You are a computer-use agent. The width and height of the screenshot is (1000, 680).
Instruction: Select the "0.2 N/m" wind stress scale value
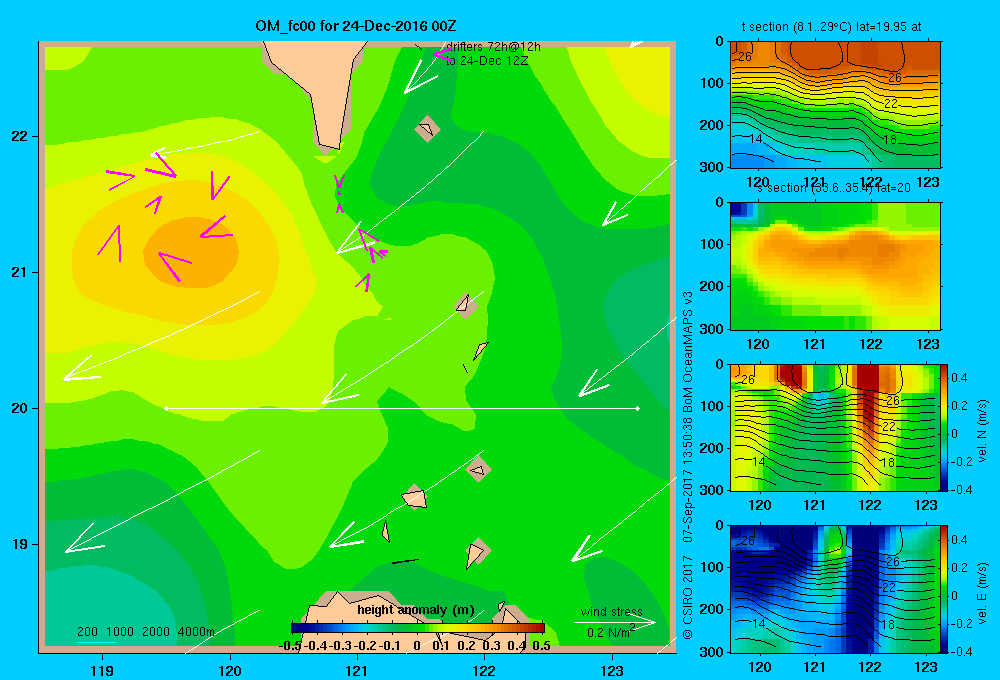pyautogui.click(x=608, y=633)
